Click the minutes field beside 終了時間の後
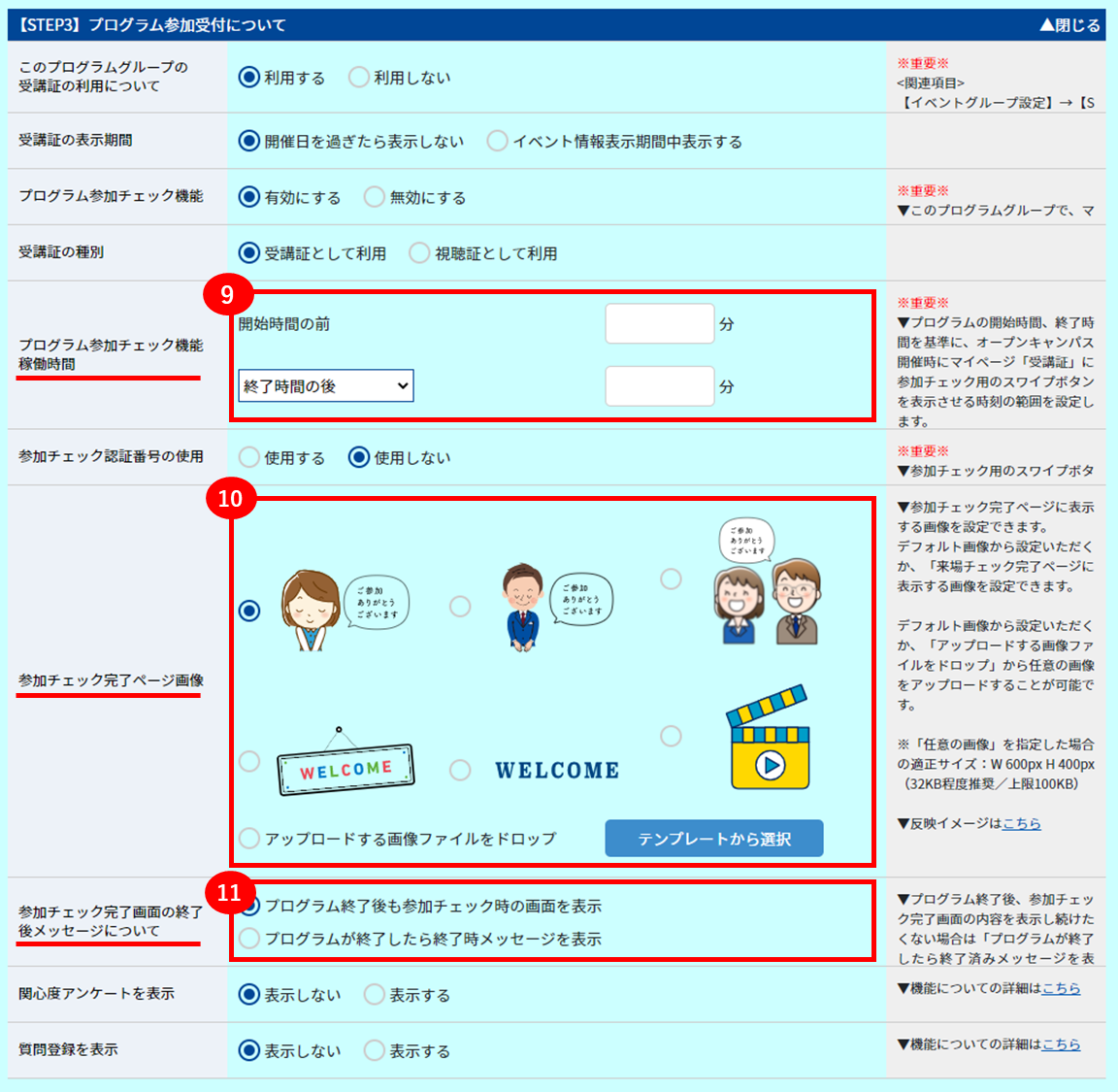 pyautogui.click(x=660, y=386)
